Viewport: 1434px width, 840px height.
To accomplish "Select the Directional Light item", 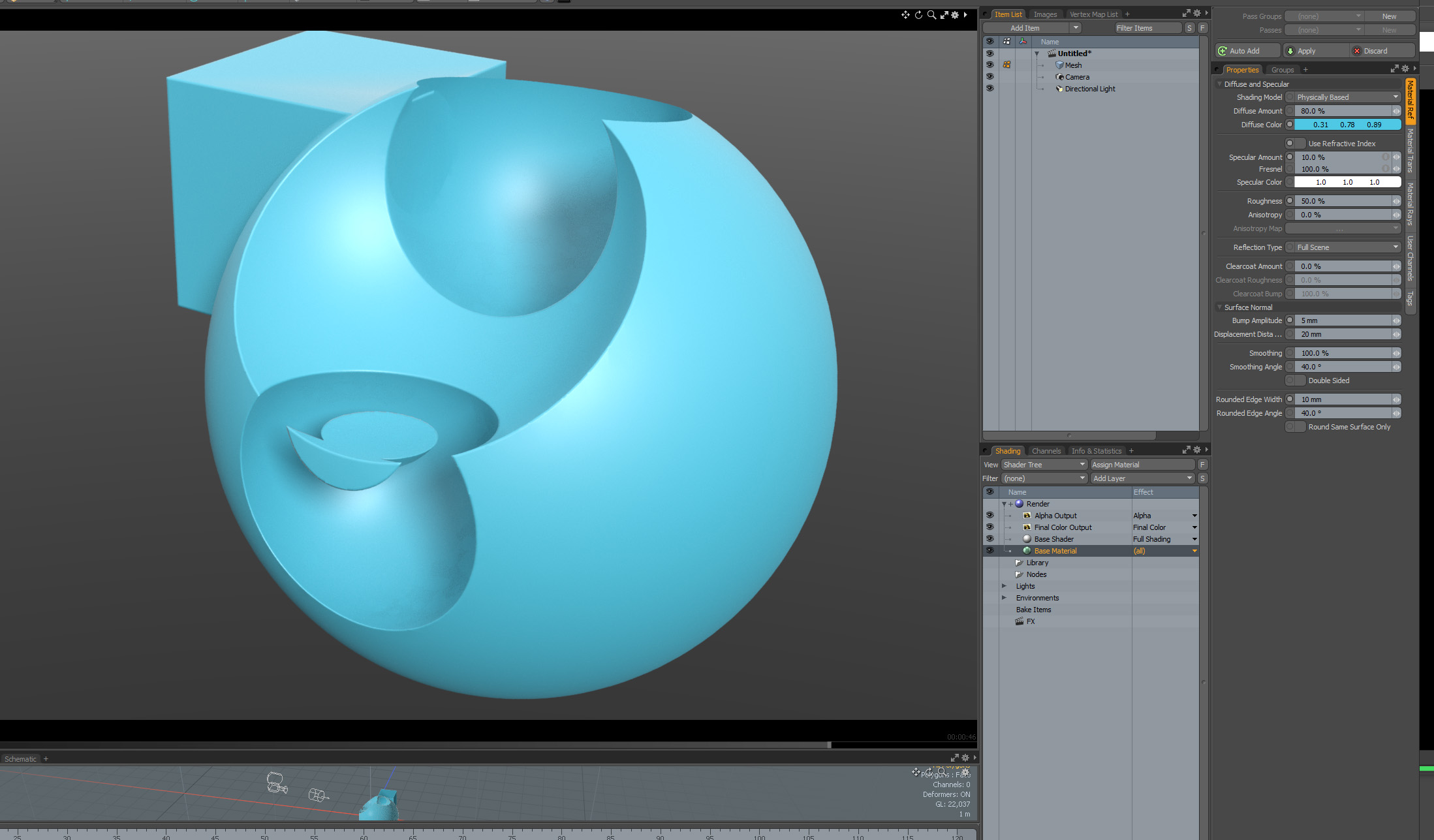I will (x=1089, y=89).
